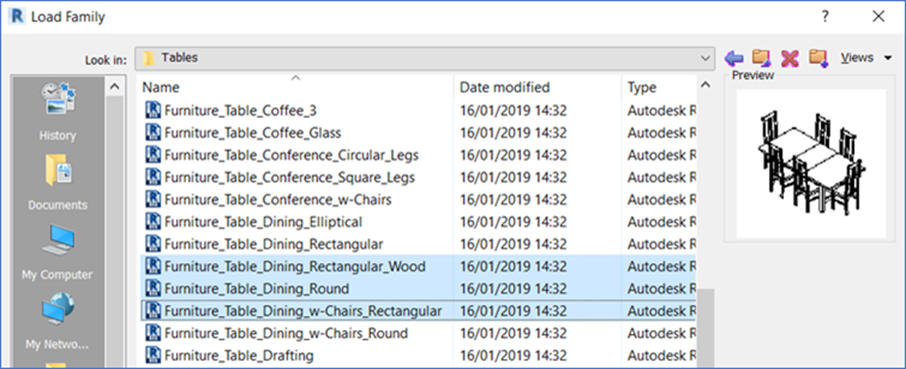Select Furniture_Table_Dining_w-Chairs_Round file name
906x369 pixels.
tap(286, 333)
